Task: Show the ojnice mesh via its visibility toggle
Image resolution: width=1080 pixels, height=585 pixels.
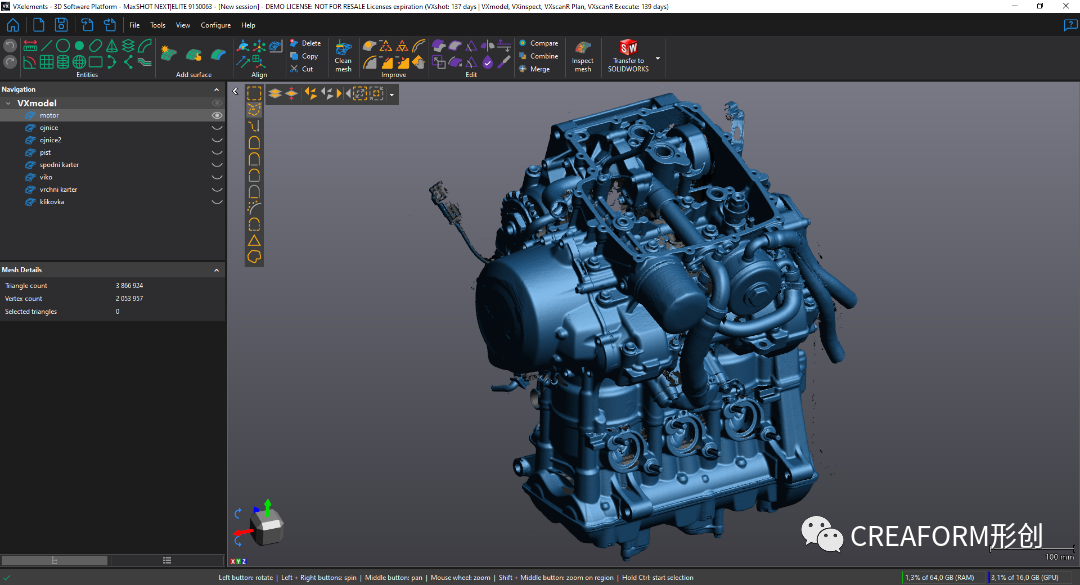Action: (216, 128)
